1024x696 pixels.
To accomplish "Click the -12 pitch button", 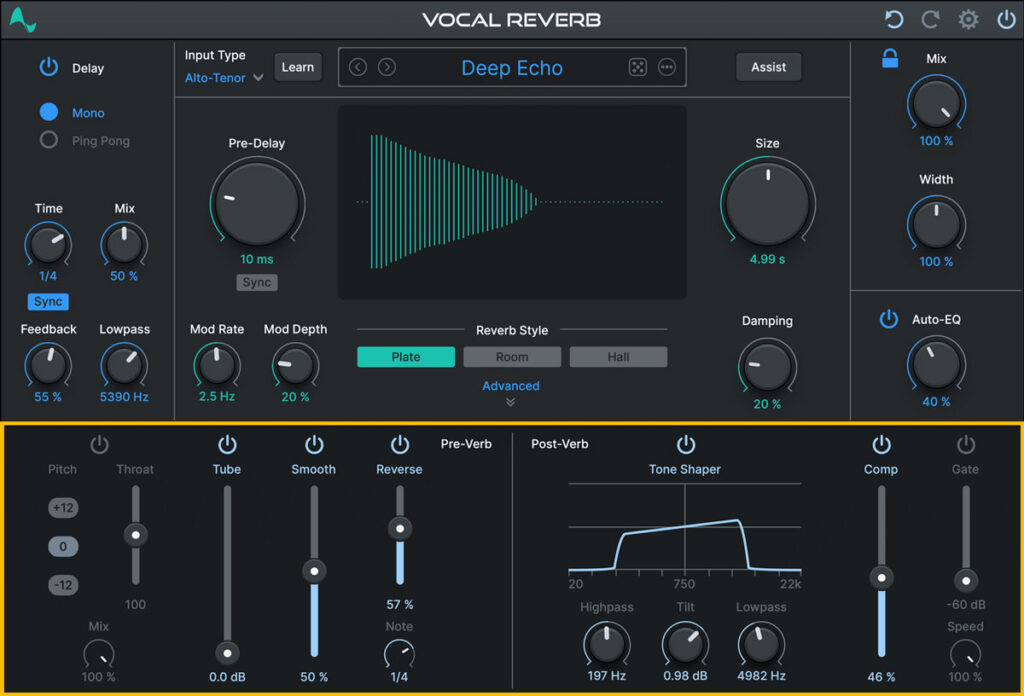I will (x=63, y=584).
